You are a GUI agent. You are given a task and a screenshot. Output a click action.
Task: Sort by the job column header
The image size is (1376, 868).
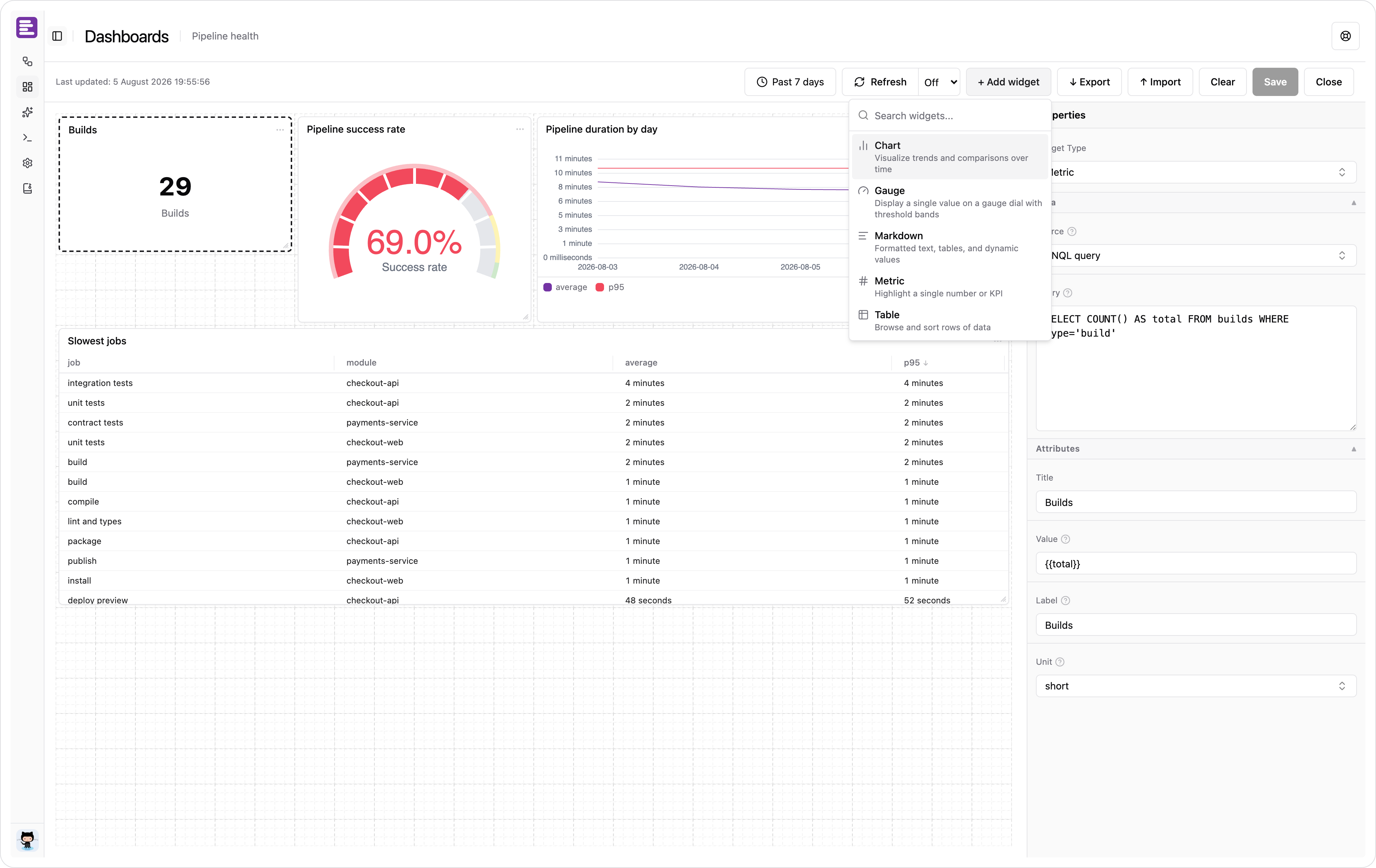(74, 362)
